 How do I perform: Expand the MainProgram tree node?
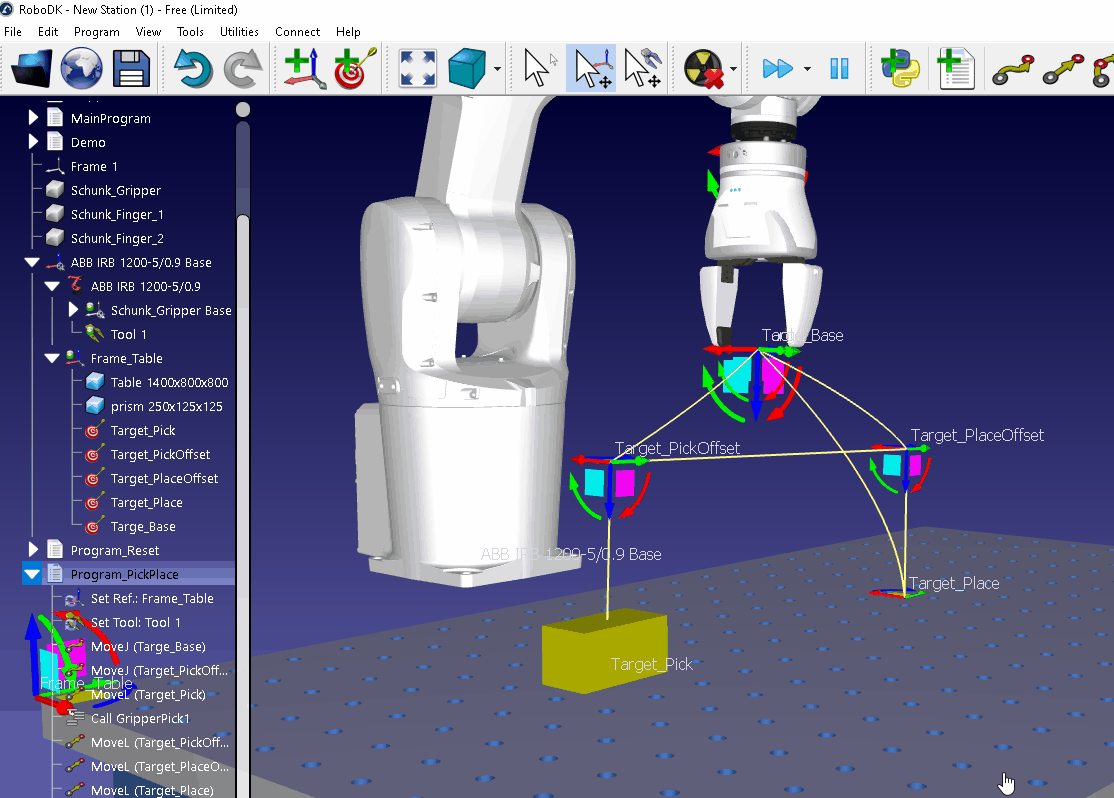[x=33, y=117]
